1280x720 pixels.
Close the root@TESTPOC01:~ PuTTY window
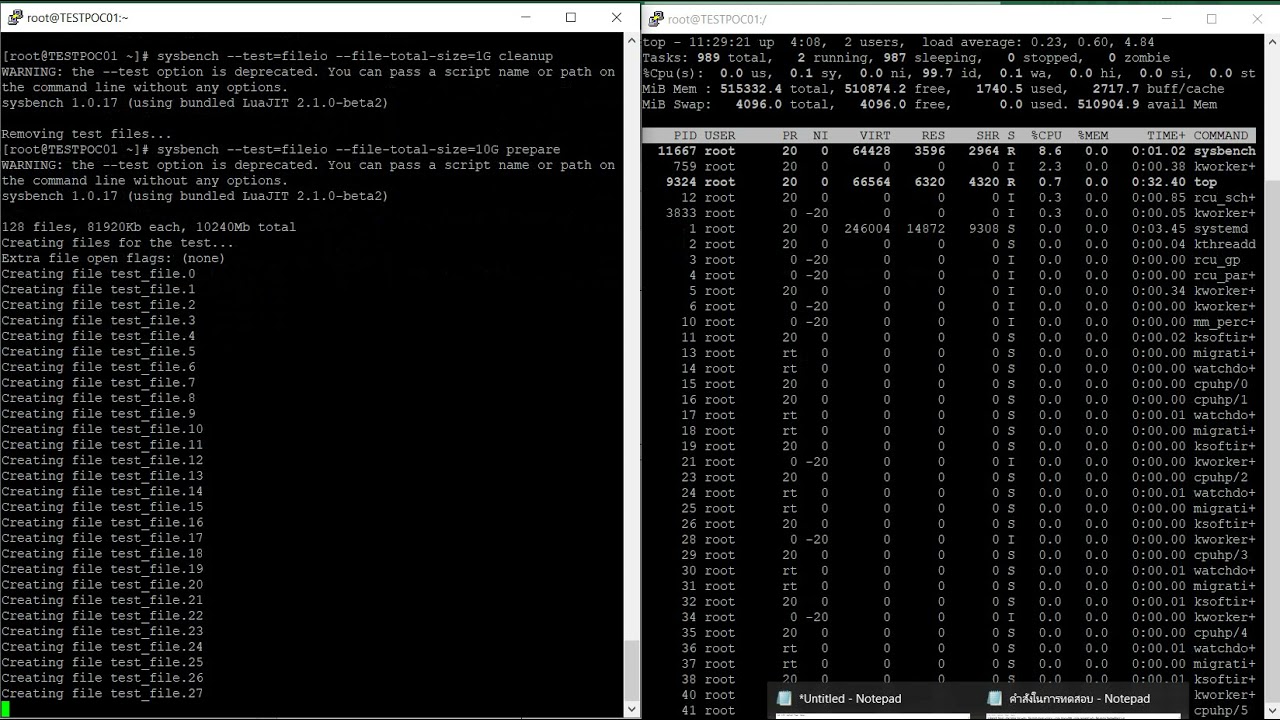[616, 17]
